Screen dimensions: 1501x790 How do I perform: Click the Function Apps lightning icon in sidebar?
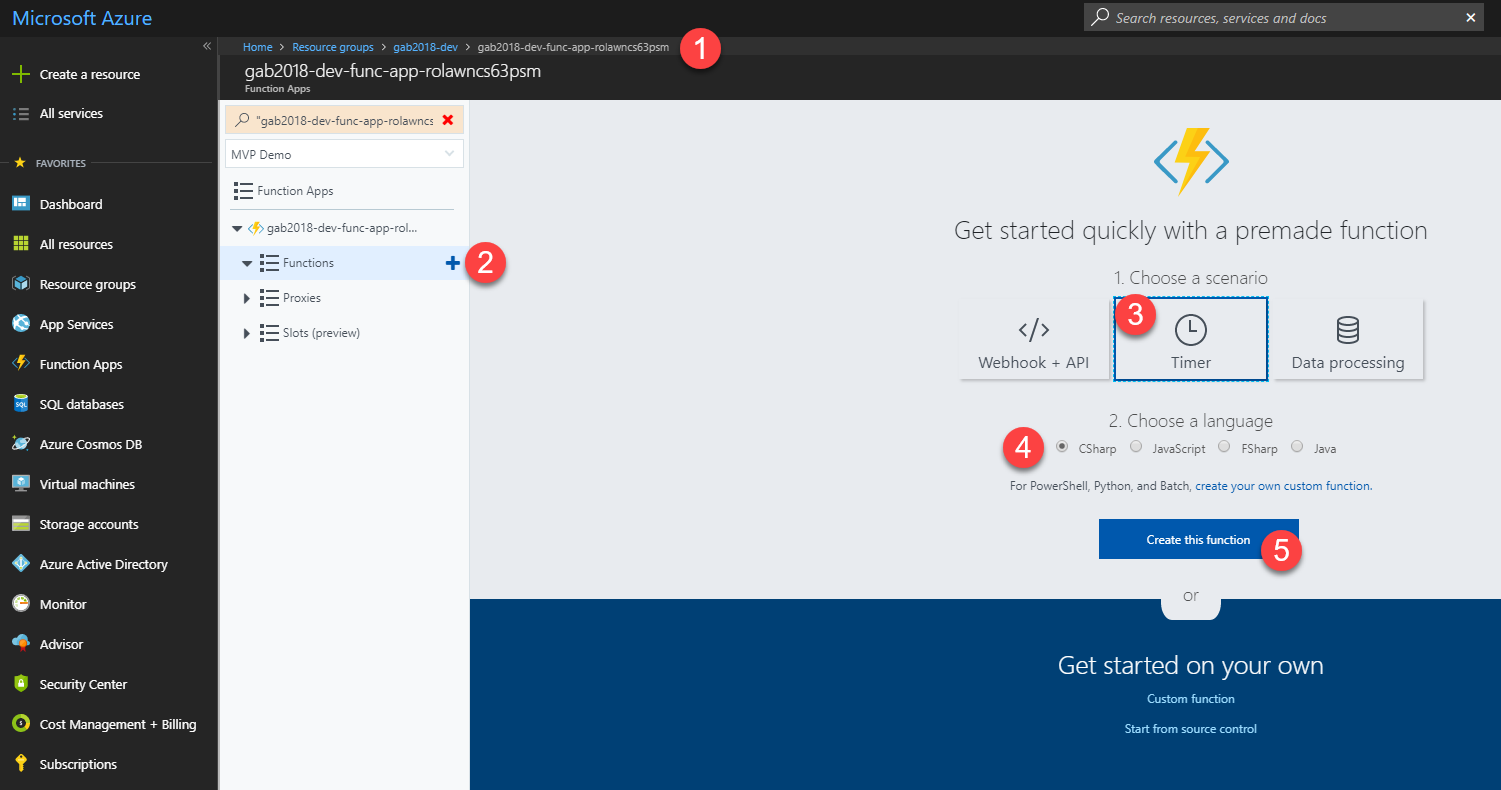[20, 364]
